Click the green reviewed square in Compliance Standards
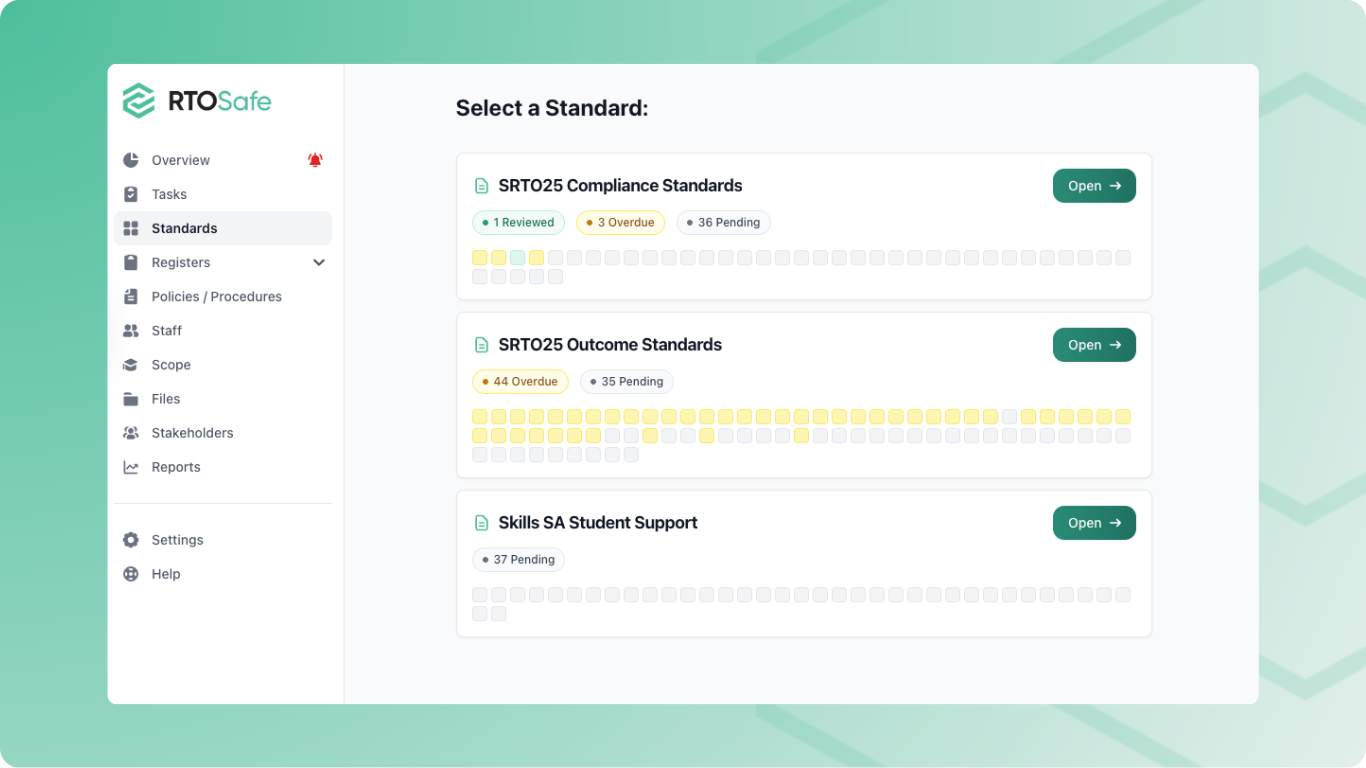1366x768 pixels. pyautogui.click(x=517, y=258)
